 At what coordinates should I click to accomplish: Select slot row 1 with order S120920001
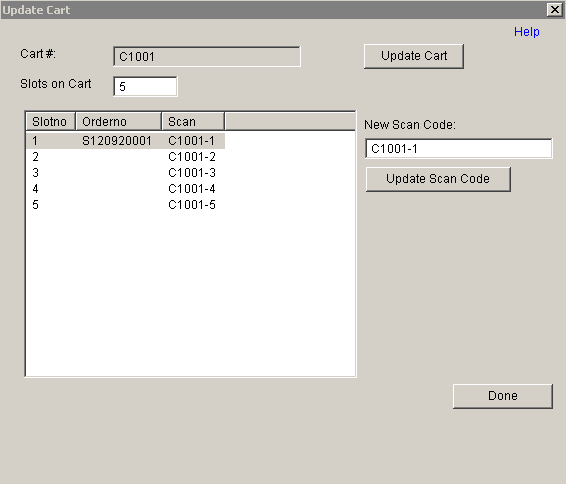pyautogui.click(x=125, y=141)
